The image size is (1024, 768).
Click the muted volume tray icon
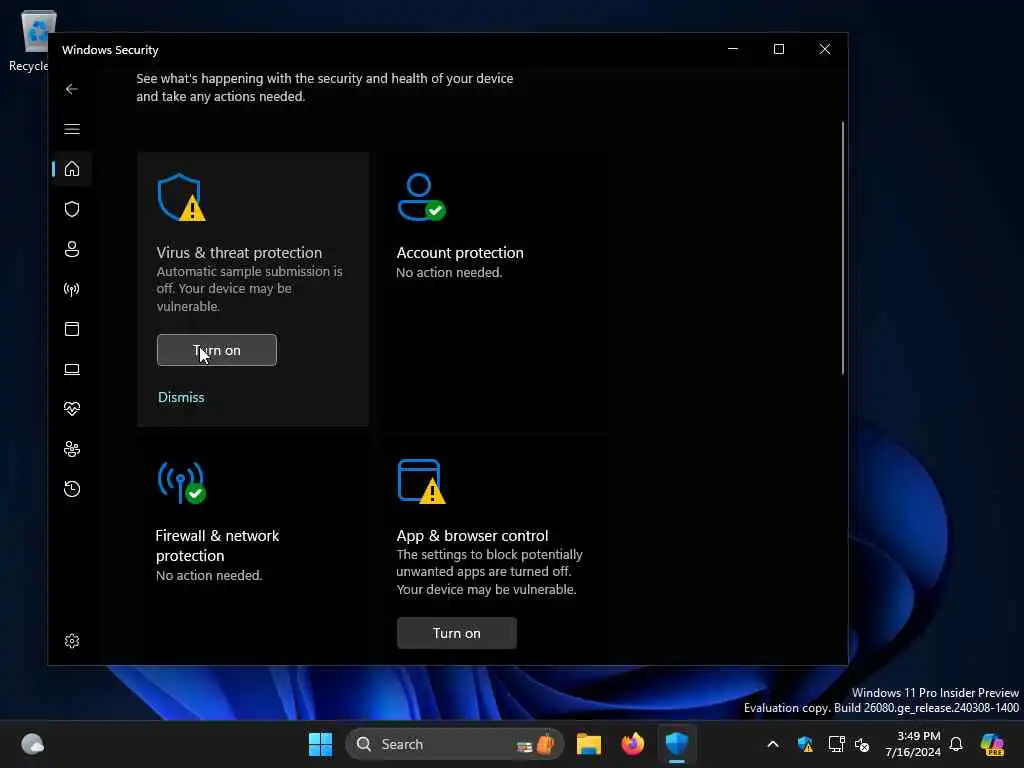click(862, 744)
